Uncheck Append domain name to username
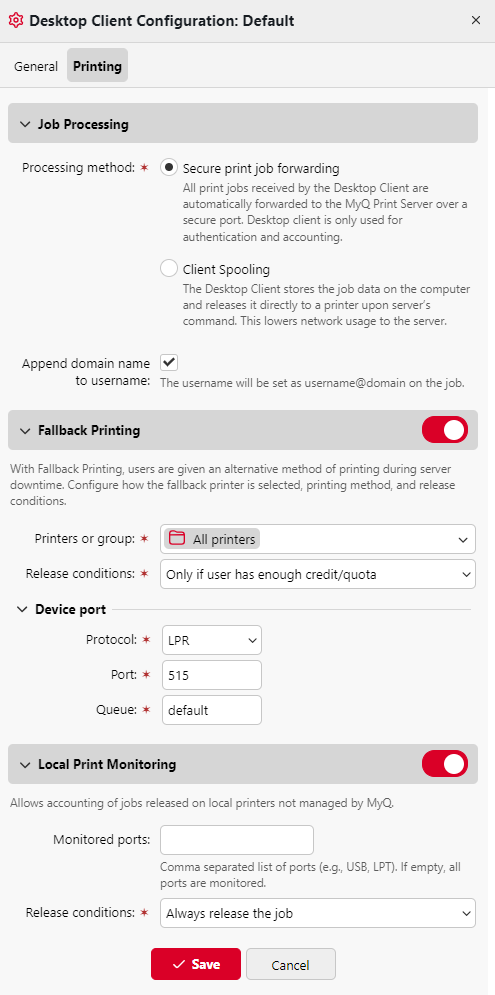This screenshot has width=495, height=995. (x=169, y=362)
